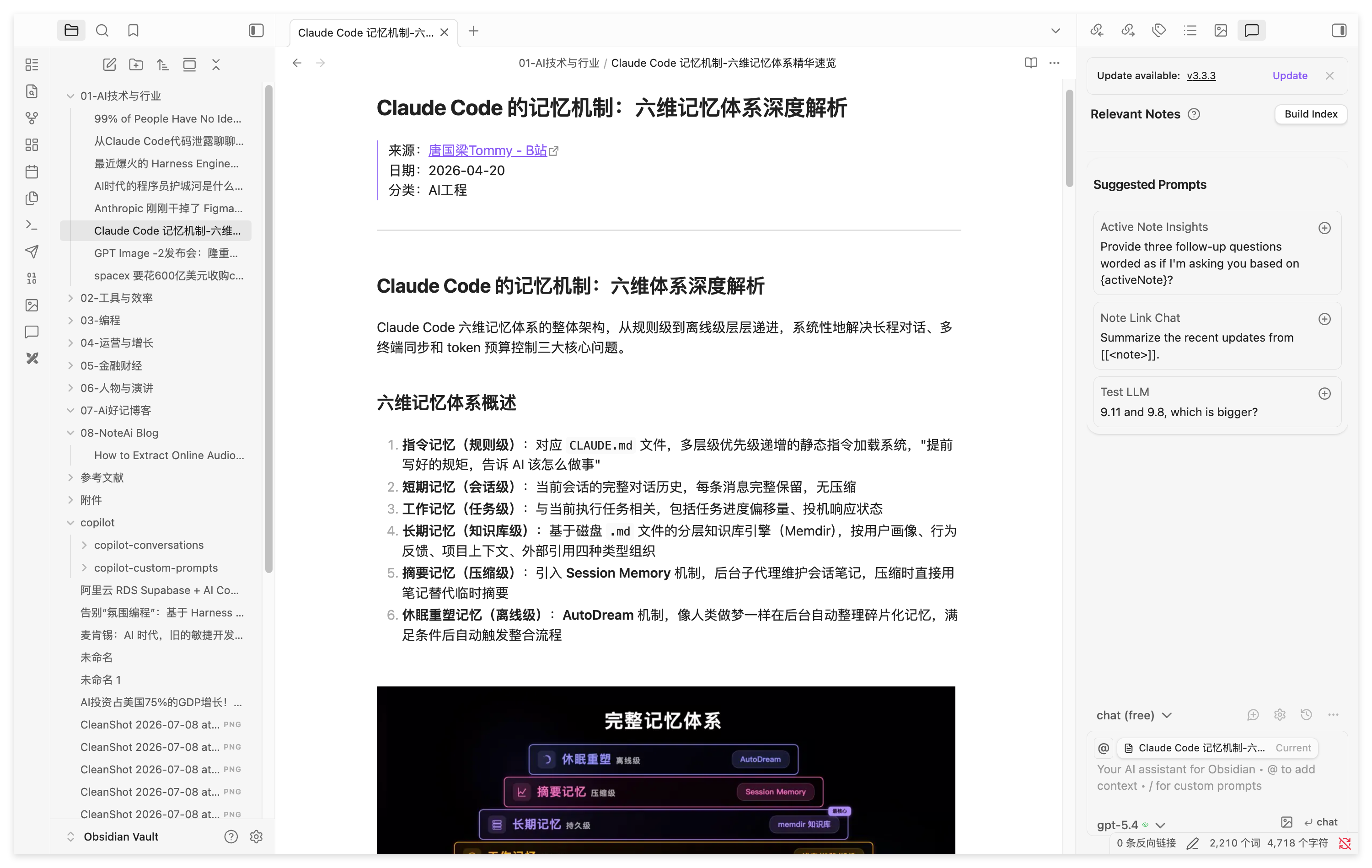This screenshot has height=868, width=1372.
Task: Collapse all folders icon
Action: (216, 64)
